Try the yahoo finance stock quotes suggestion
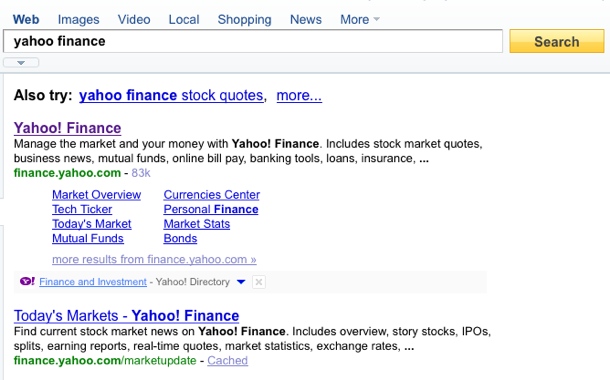This screenshot has width=610, height=380. 171,95
